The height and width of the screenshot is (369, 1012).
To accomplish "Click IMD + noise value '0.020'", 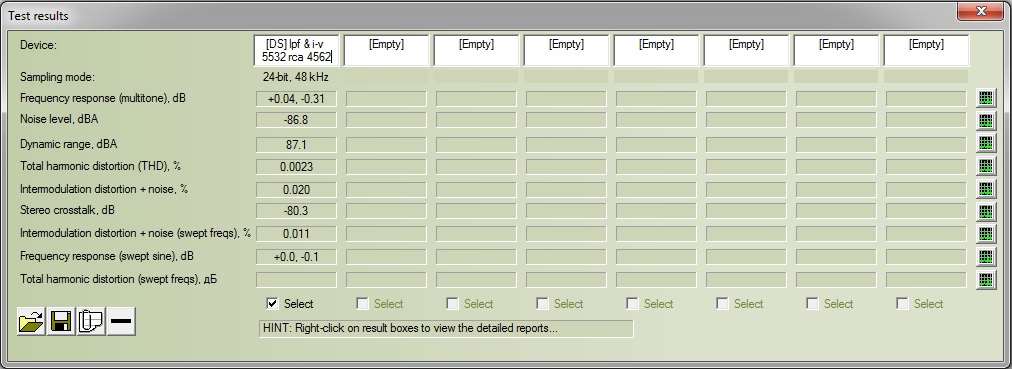I will 296,190.
